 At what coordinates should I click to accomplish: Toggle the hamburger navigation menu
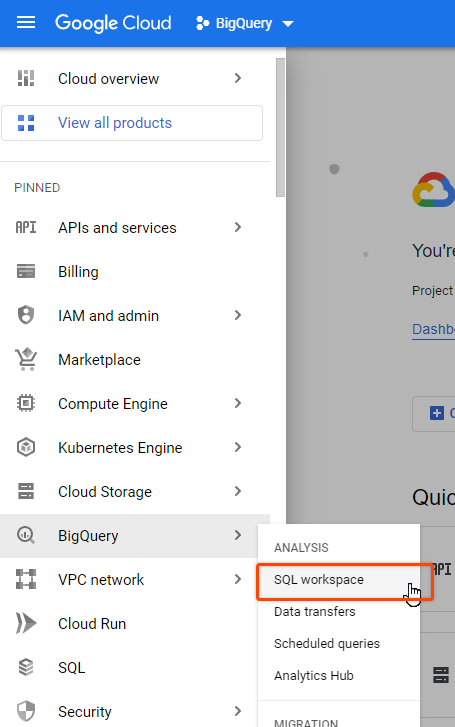click(x=26, y=22)
